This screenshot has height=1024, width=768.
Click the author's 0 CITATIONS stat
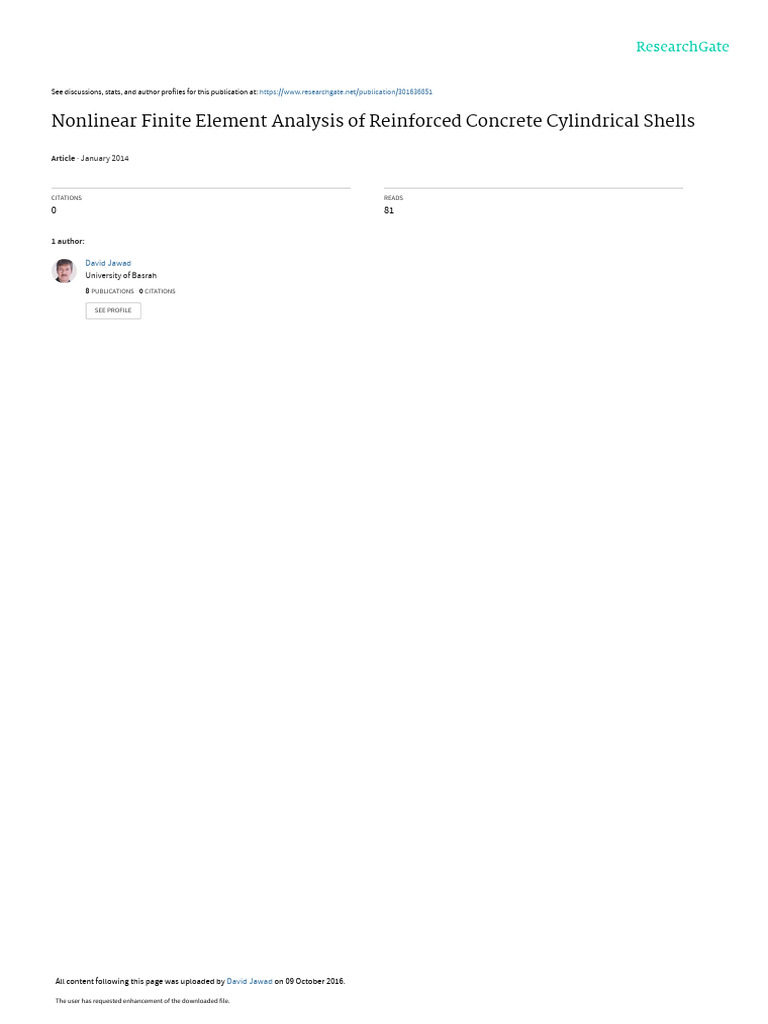coord(157,291)
